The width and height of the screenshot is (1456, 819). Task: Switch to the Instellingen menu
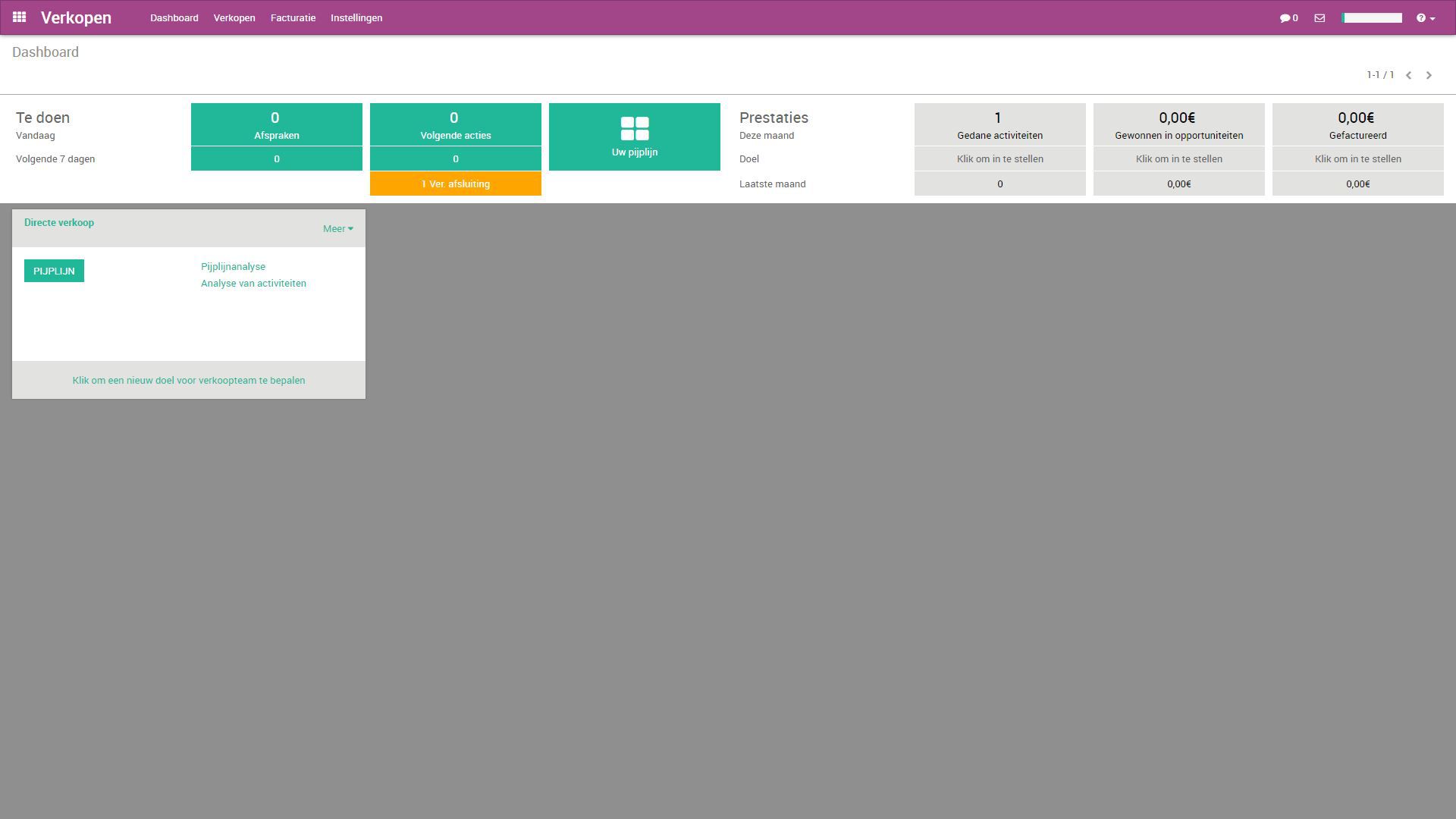pos(356,17)
